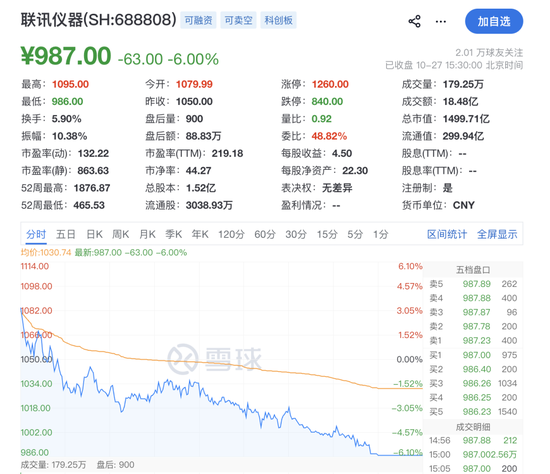Switch to the 30分 chart tab

click(296, 234)
